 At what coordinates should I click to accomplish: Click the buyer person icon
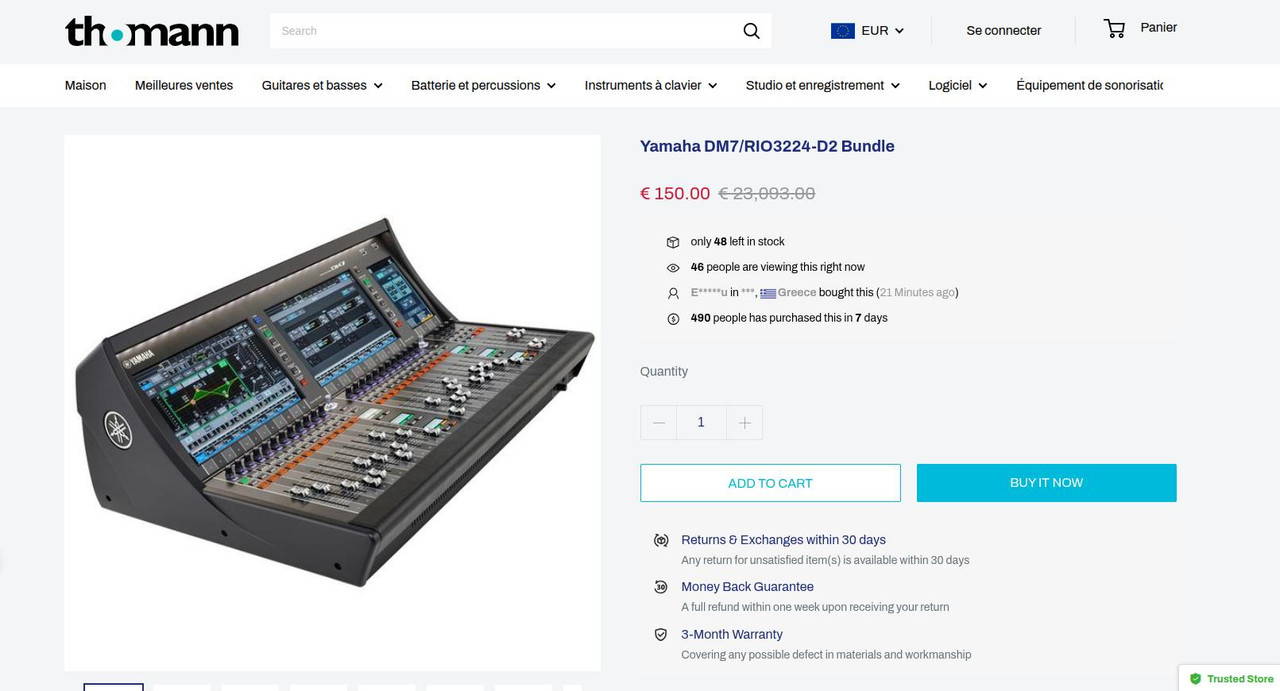click(x=673, y=293)
